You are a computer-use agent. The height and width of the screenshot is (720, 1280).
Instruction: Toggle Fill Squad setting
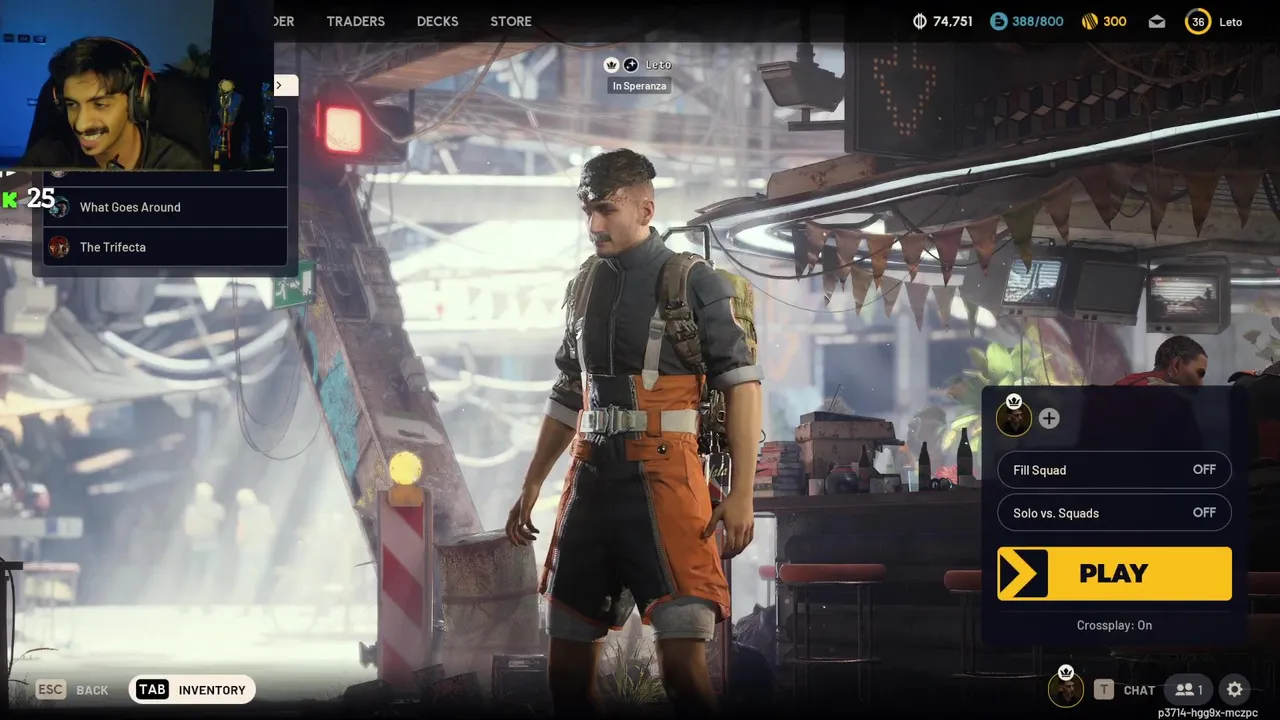click(x=1114, y=470)
